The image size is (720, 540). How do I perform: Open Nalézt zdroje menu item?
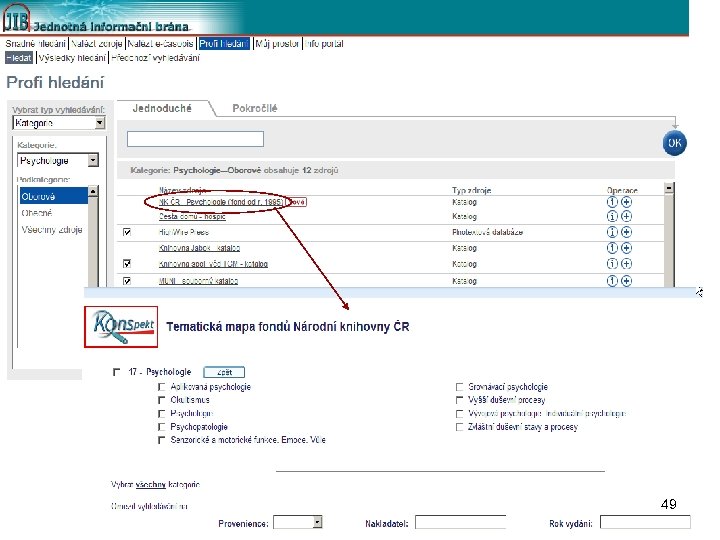[x=97, y=44]
